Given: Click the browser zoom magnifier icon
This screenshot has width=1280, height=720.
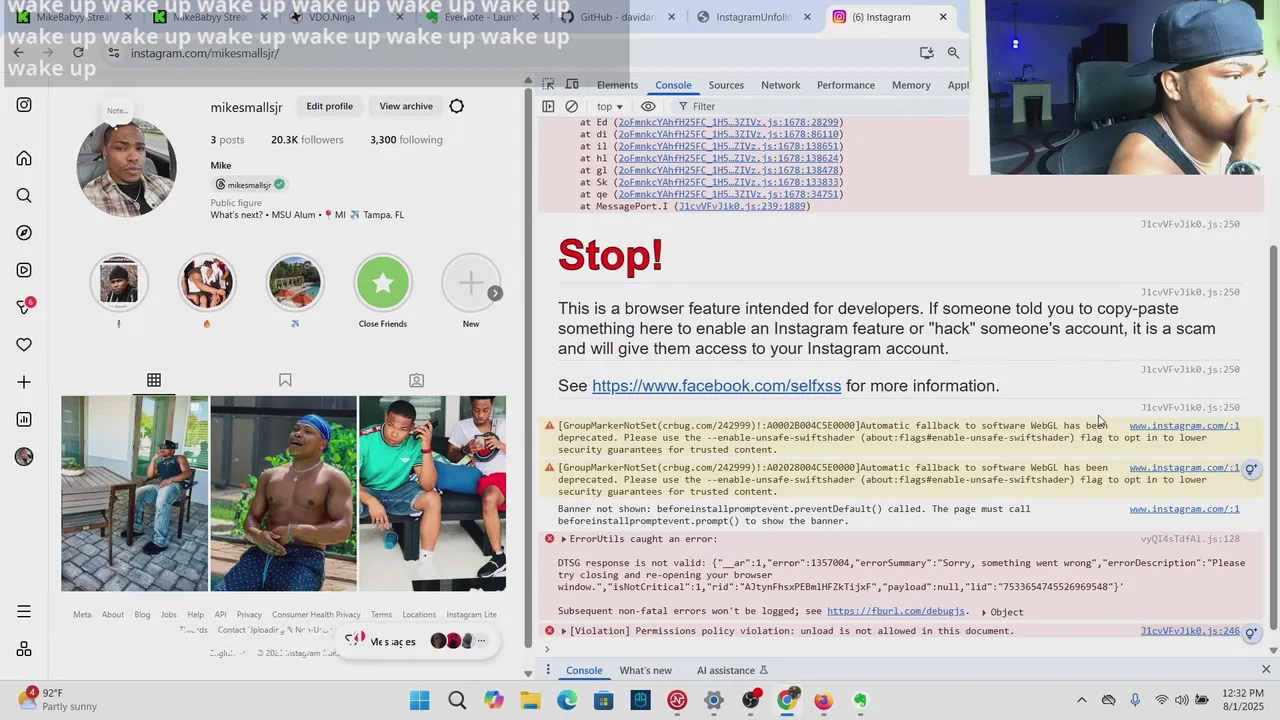Looking at the screenshot, I should point(953,53).
